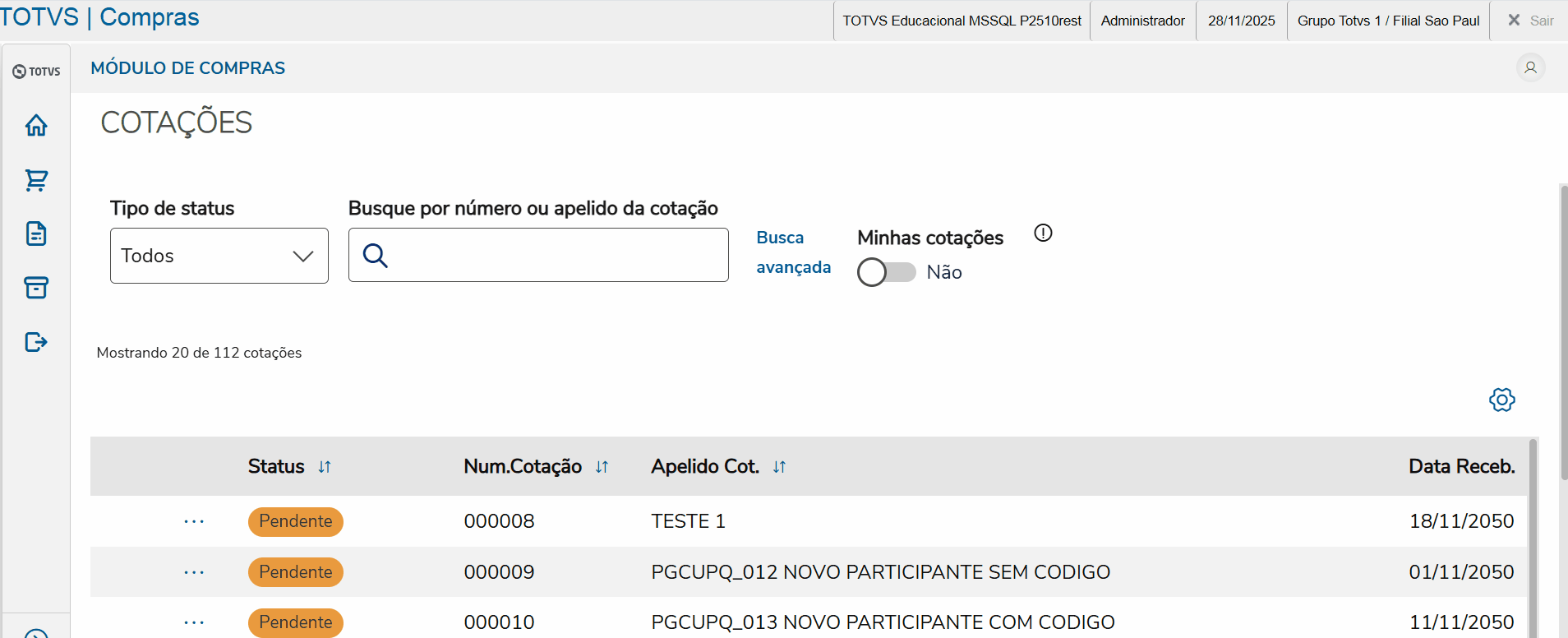Viewport: 1568px width, 638px height.
Task: Click the page vertical scrollbar
Action: tap(1563, 329)
